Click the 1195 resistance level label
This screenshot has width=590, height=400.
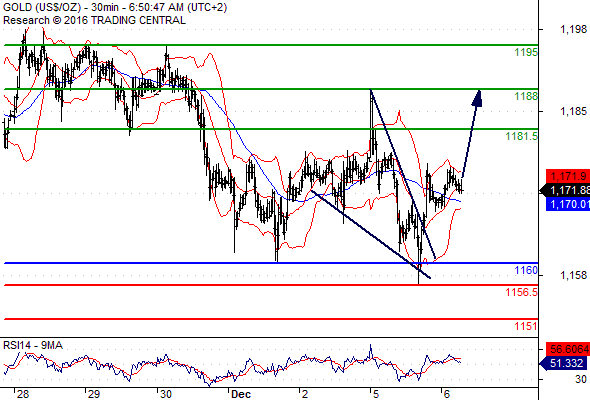pyautogui.click(x=526, y=52)
